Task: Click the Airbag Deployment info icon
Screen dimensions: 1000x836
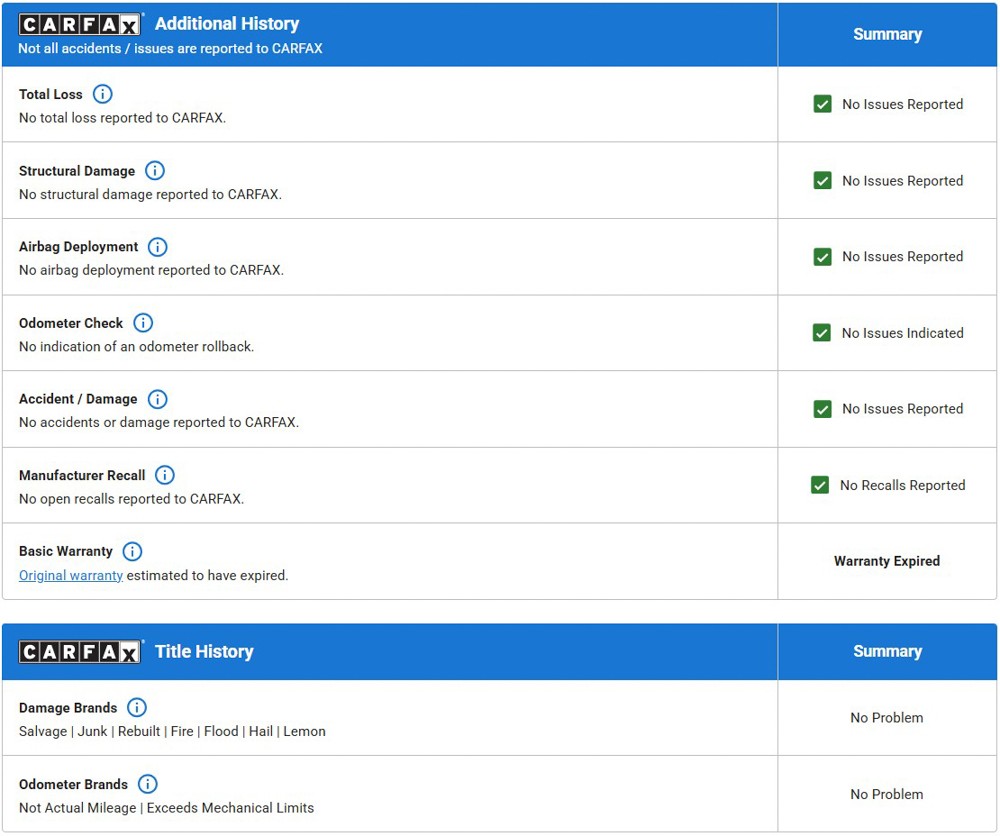Action: pos(158,247)
